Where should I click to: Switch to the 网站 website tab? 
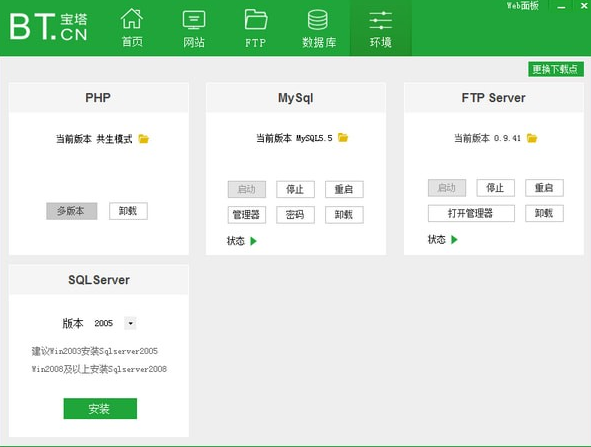(x=194, y=28)
